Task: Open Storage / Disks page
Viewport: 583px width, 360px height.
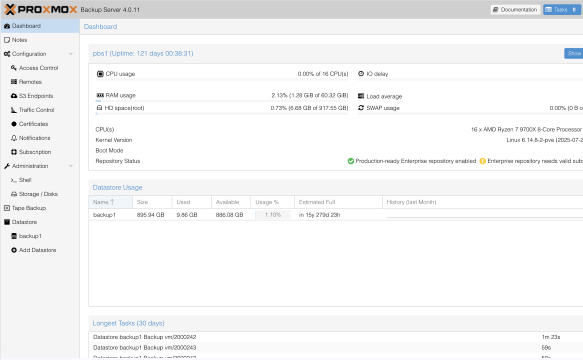Action: [x=40, y=194]
